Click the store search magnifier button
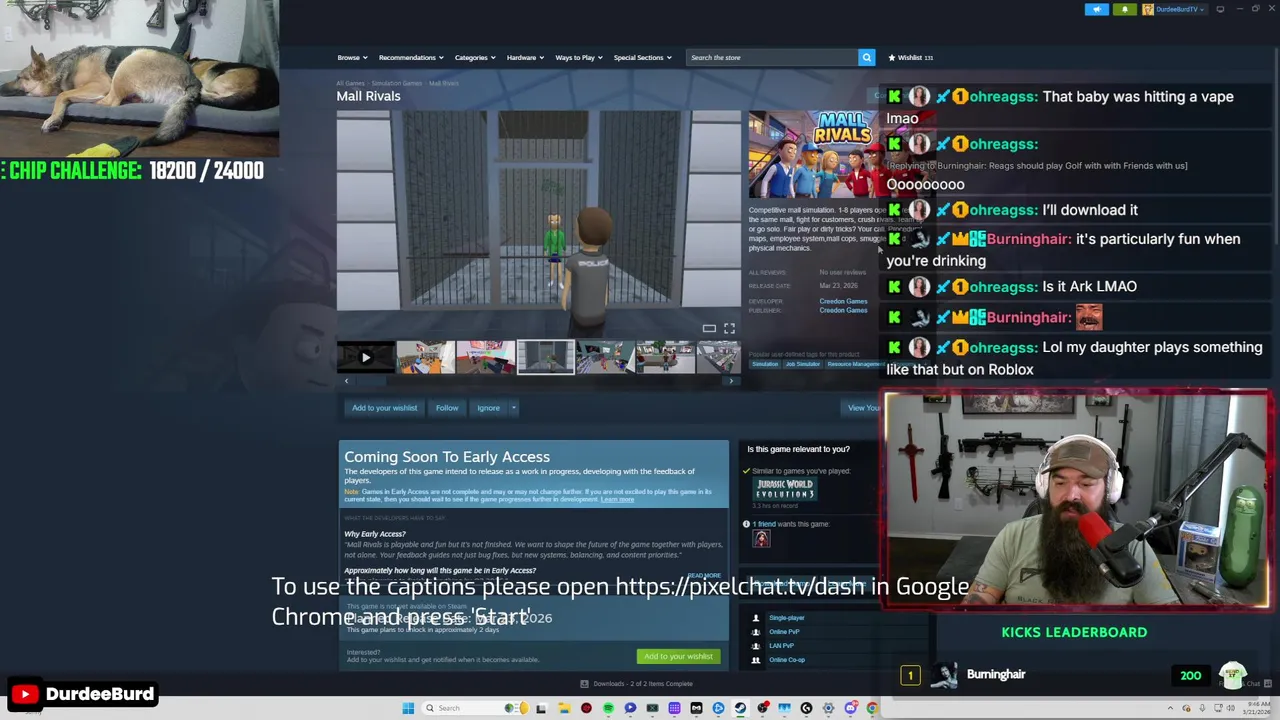The height and width of the screenshot is (720, 1280). click(867, 57)
